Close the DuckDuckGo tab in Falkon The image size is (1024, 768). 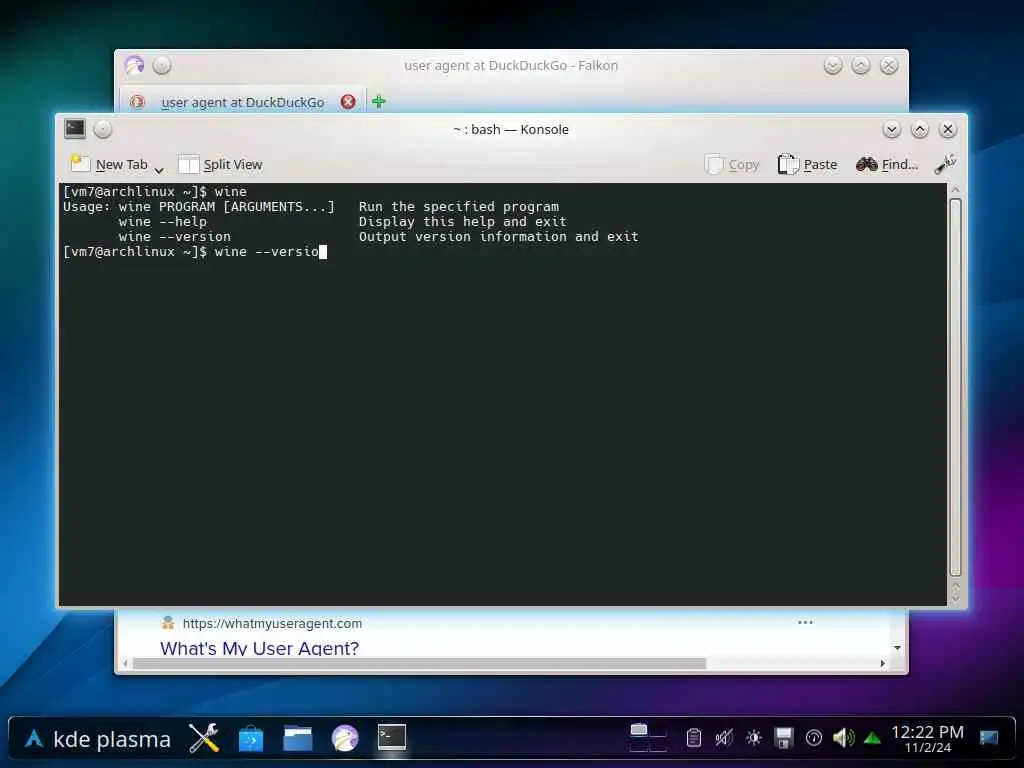pos(348,102)
